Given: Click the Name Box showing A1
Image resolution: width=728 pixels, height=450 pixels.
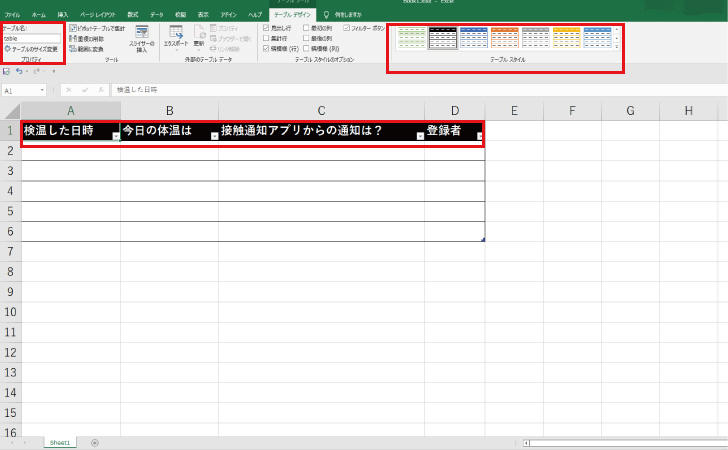Looking at the screenshot, I should 20,91.
